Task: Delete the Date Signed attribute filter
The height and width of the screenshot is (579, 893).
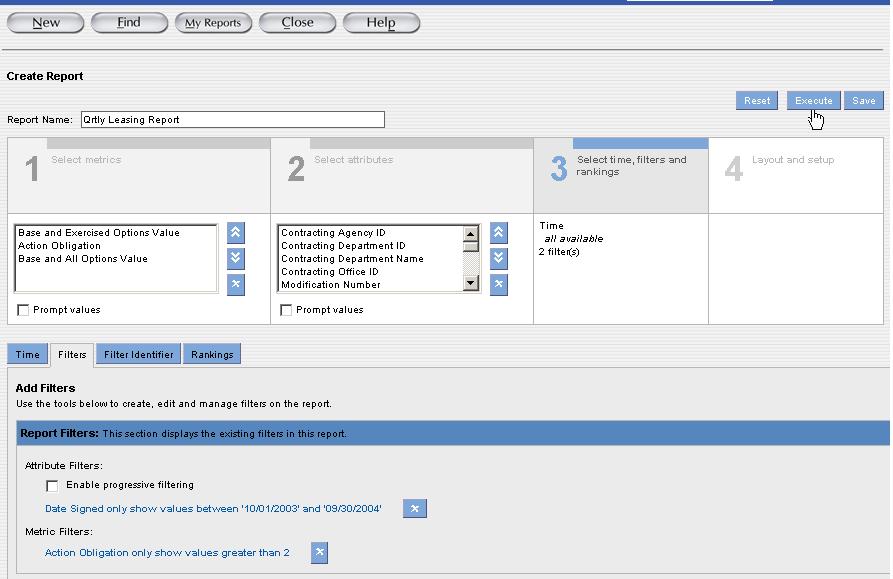Action: tap(415, 508)
